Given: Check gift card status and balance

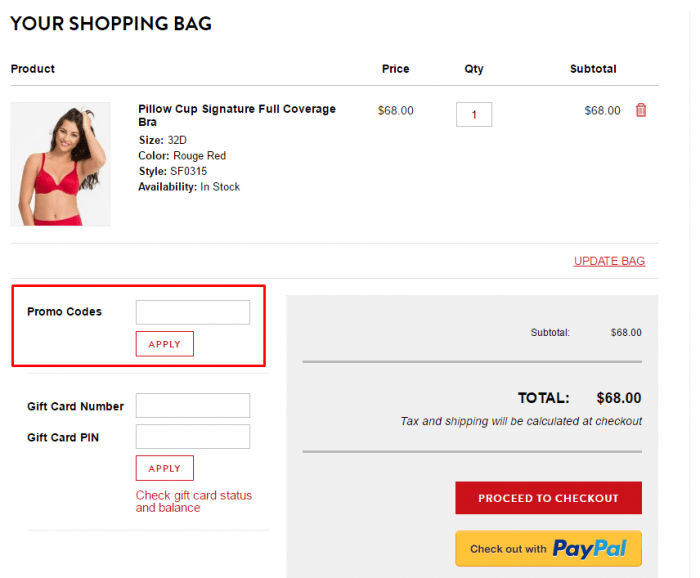Looking at the screenshot, I should tap(194, 501).
